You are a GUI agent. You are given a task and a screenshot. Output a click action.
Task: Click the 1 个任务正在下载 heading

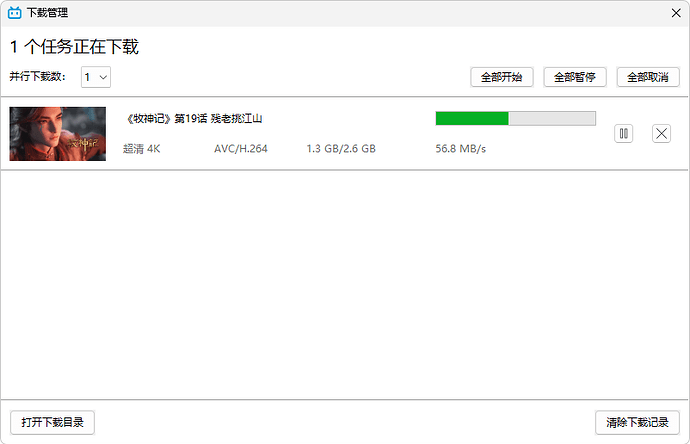tap(74, 47)
